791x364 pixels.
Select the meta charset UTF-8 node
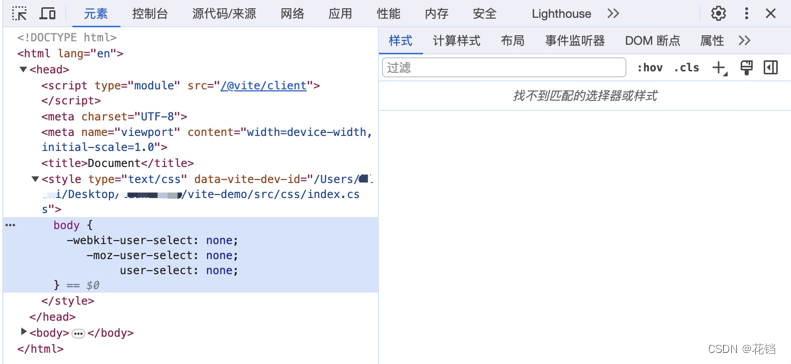[x=115, y=116]
